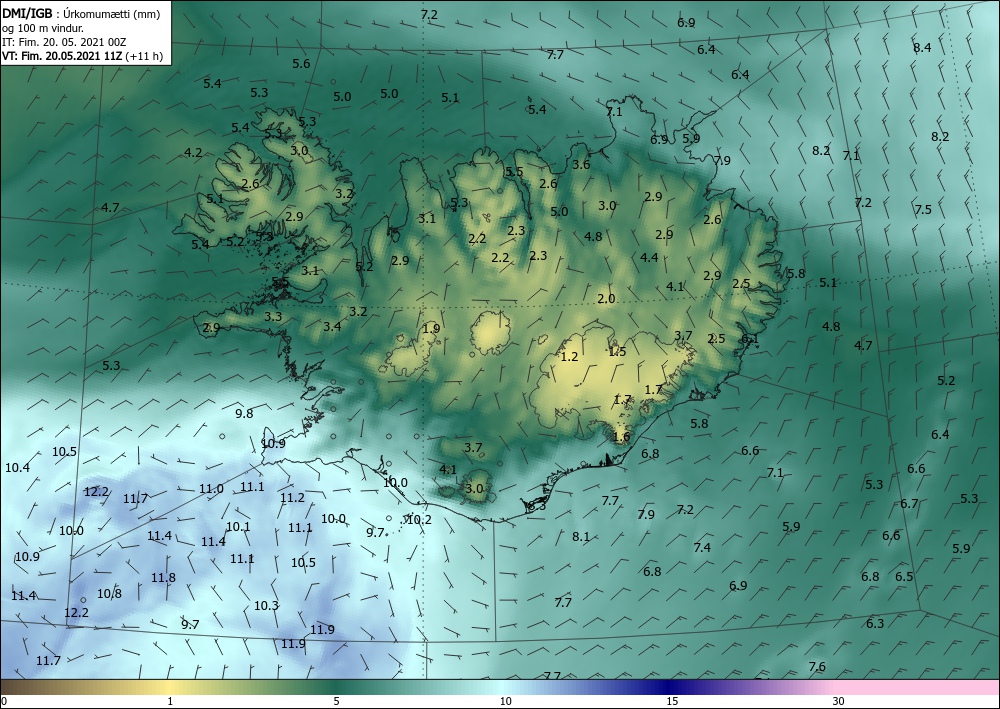Click the "5" tick label on the colour scale
The width and height of the screenshot is (1000, 709).
(336, 701)
